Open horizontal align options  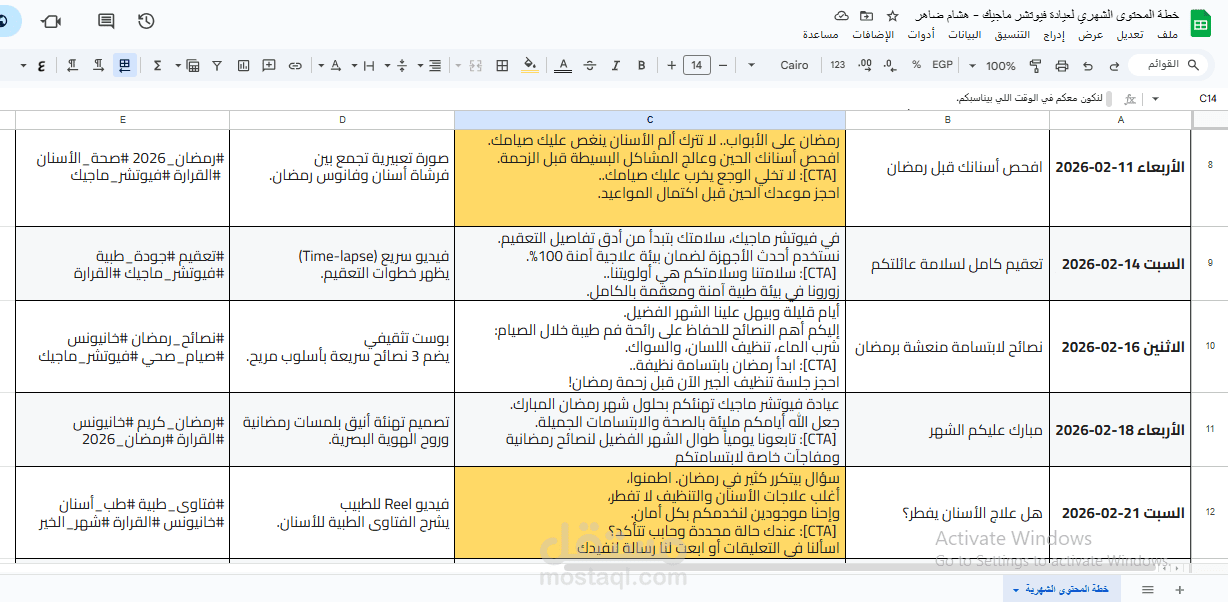click(x=435, y=66)
